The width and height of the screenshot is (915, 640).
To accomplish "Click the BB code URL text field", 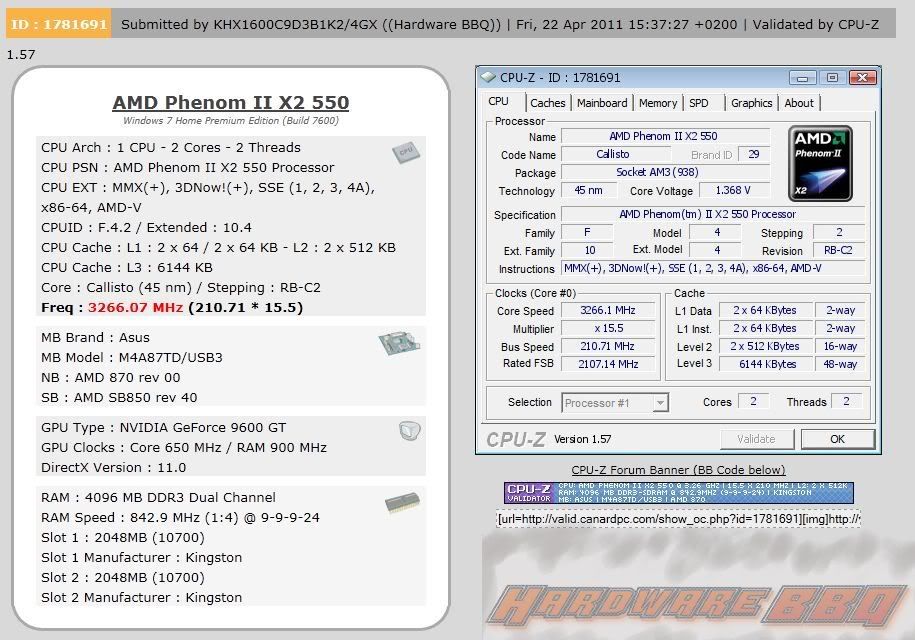I will (x=678, y=519).
